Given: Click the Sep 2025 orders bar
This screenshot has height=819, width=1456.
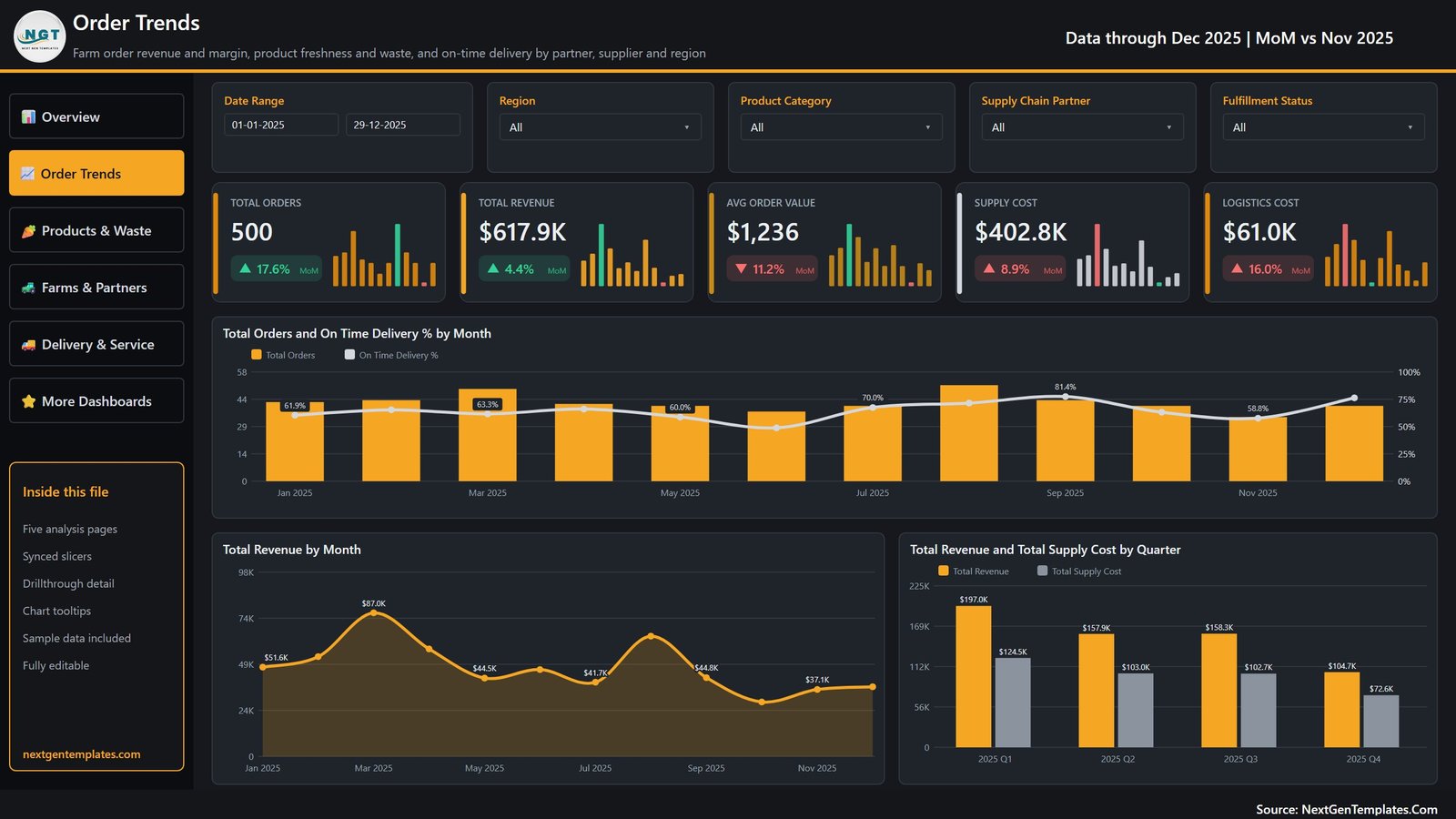Looking at the screenshot, I should coord(1066,440).
